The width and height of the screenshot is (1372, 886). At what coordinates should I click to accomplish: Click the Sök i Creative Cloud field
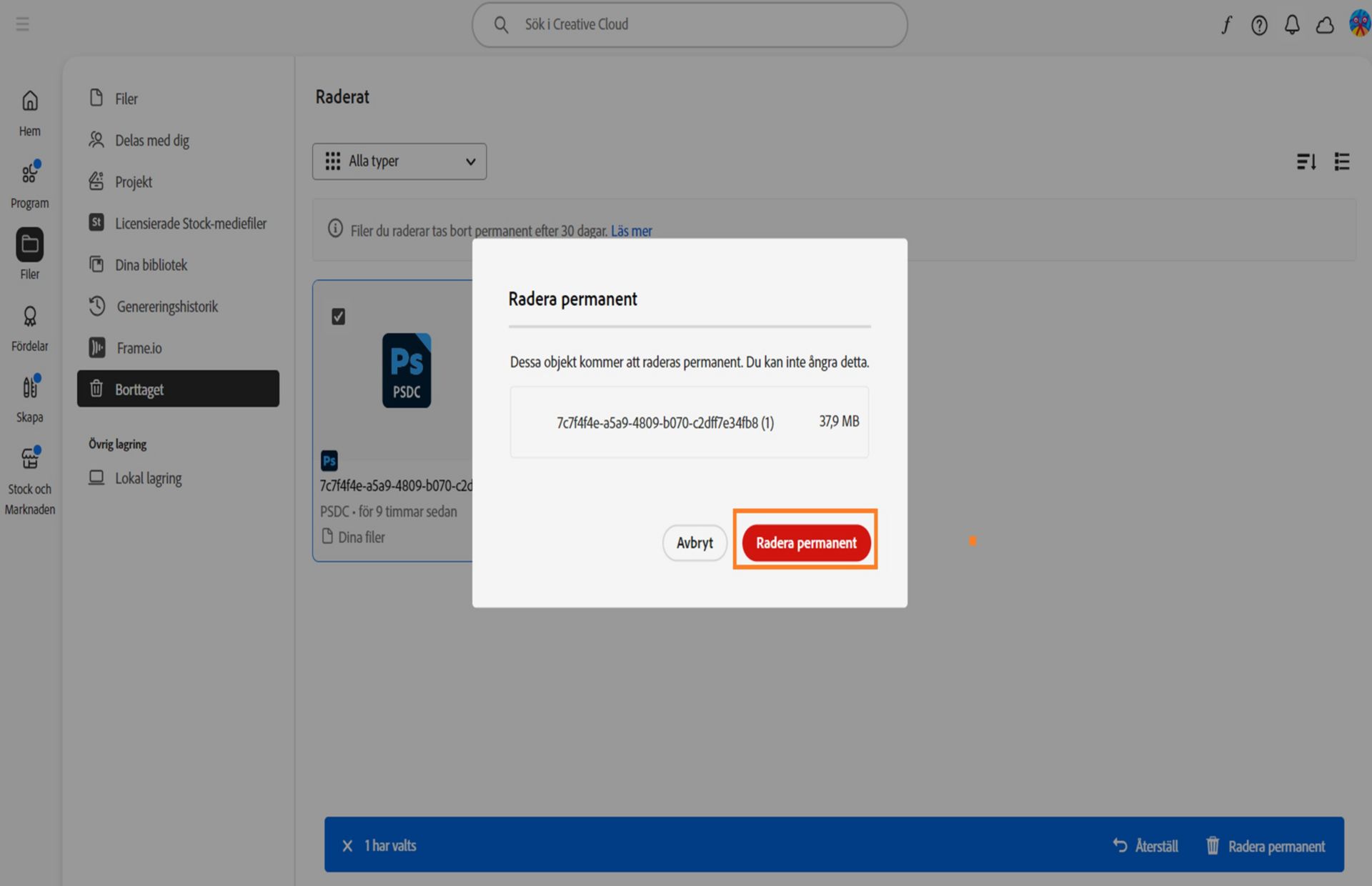click(x=690, y=24)
